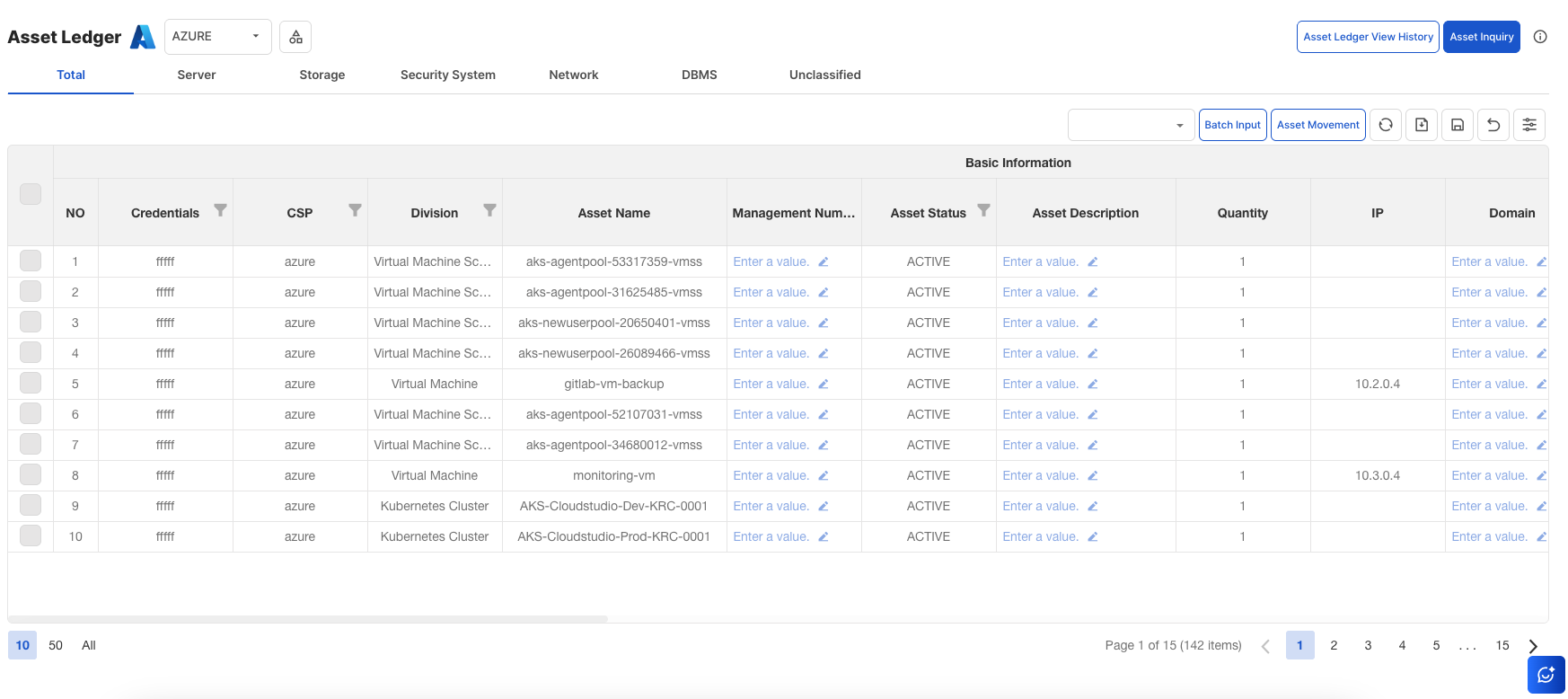Image resolution: width=1568 pixels, height=699 pixels.
Task: Open the AZURE cloud provider dropdown
Action: point(216,37)
